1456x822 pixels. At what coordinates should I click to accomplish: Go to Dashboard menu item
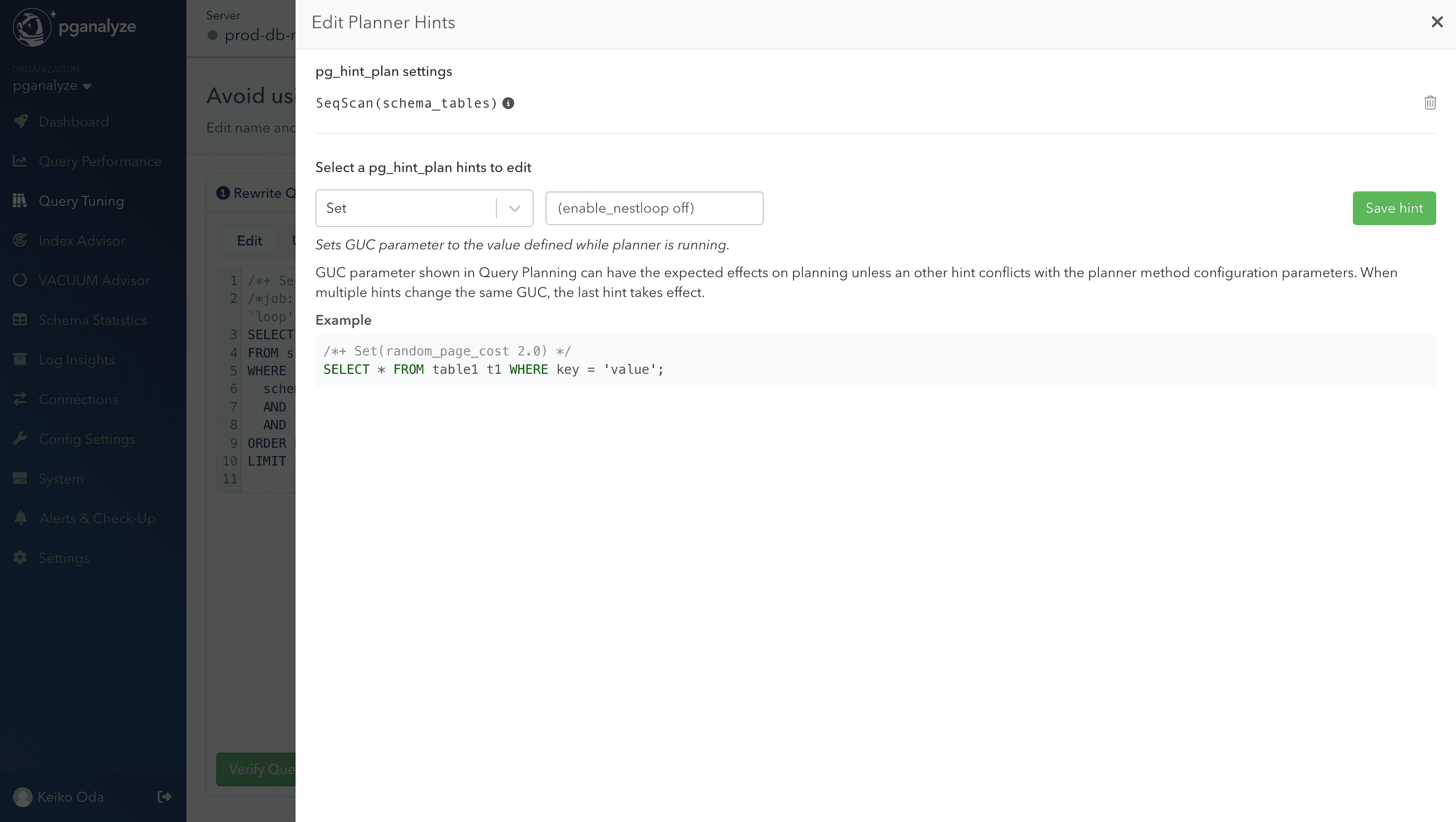[73, 121]
